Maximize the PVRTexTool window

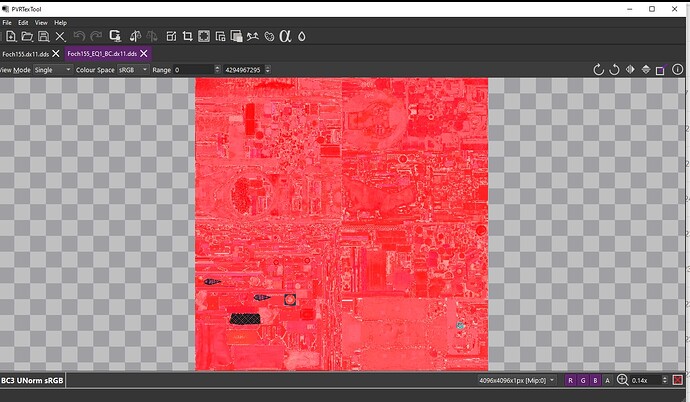pyautogui.click(x=652, y=9)
